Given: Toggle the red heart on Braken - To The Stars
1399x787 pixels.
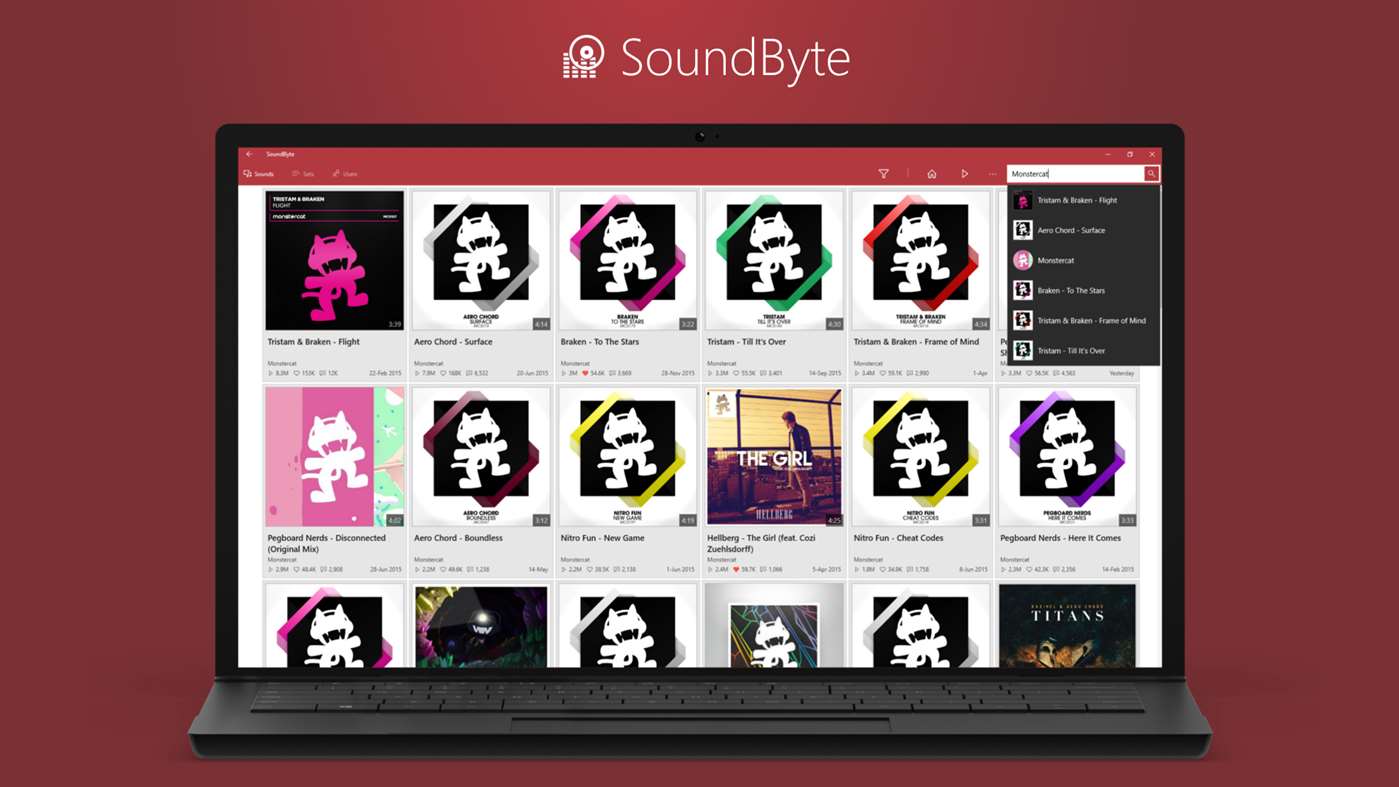Looking at the screenshot, I should coord(585,373).
